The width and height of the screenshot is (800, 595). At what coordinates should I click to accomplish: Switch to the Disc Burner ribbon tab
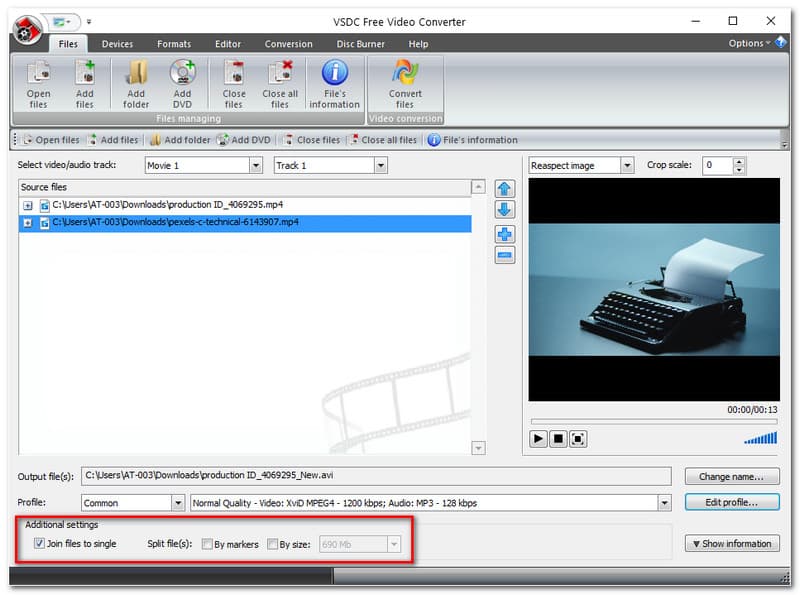coord(361,44)
